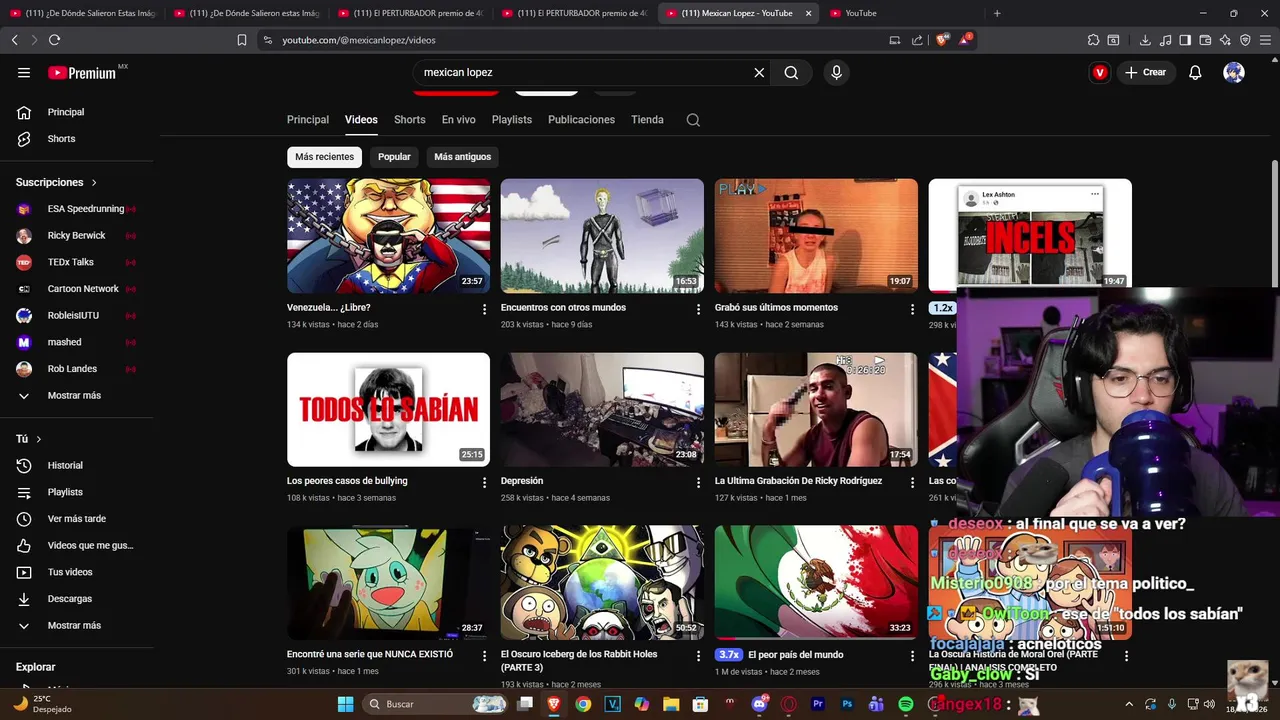Open three-dot menu for "El peor país del mundo"

[912, 656]
